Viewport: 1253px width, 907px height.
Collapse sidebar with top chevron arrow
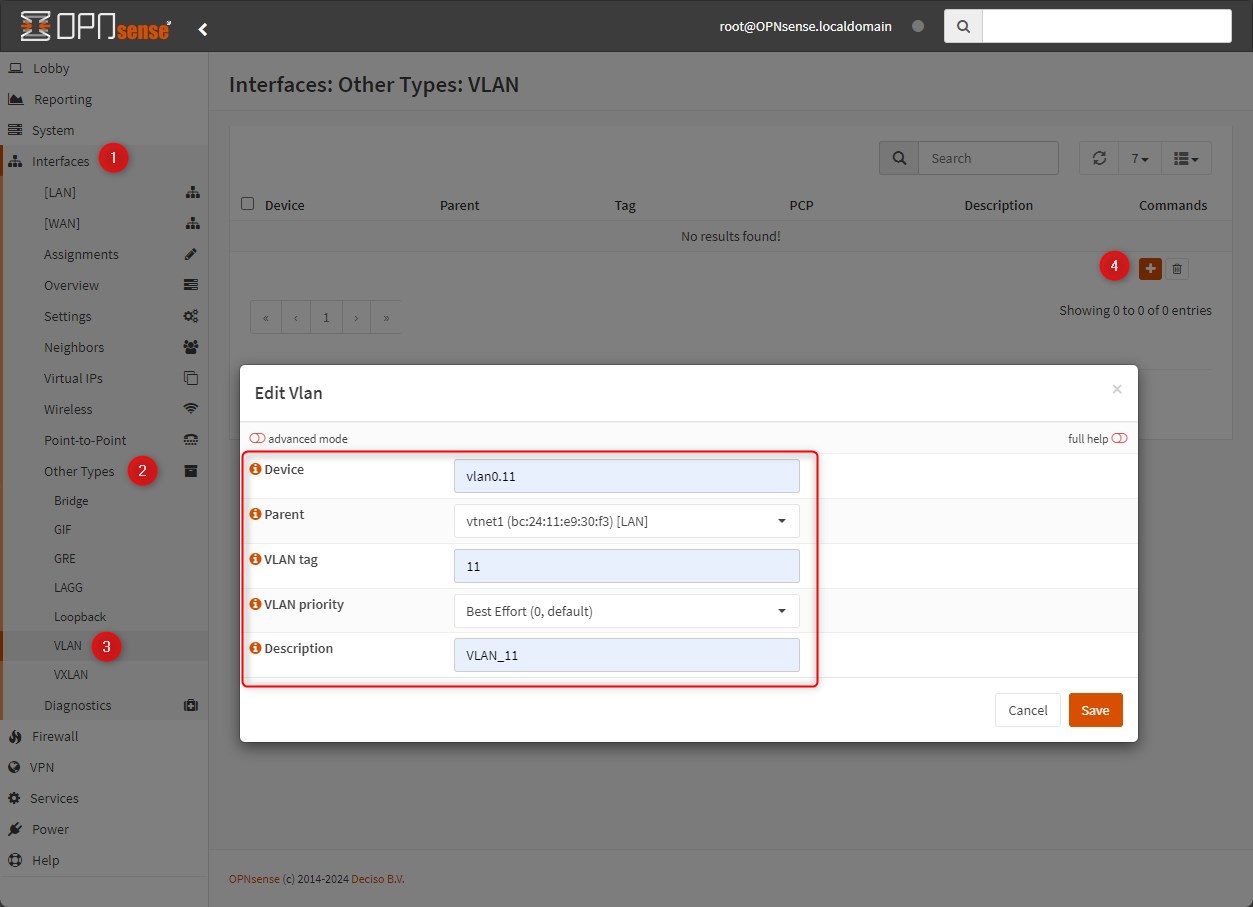pos(203,29)
